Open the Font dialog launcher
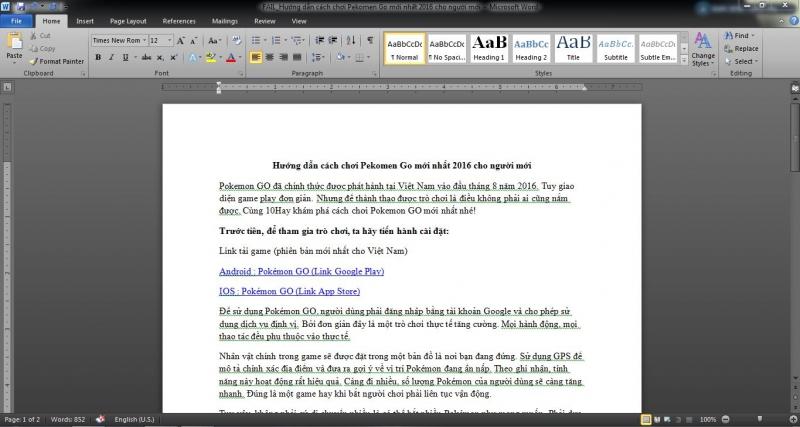The height and width of the screenshot is (427, 800). tap(241, 74)
